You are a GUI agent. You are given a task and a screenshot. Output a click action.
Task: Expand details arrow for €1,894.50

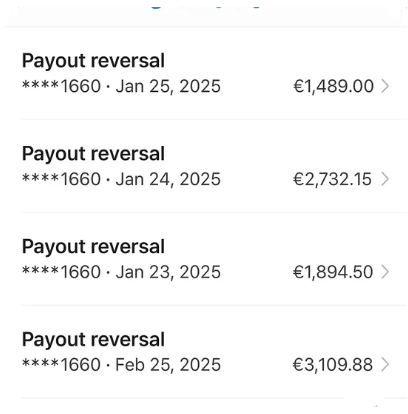pos(385,272)
